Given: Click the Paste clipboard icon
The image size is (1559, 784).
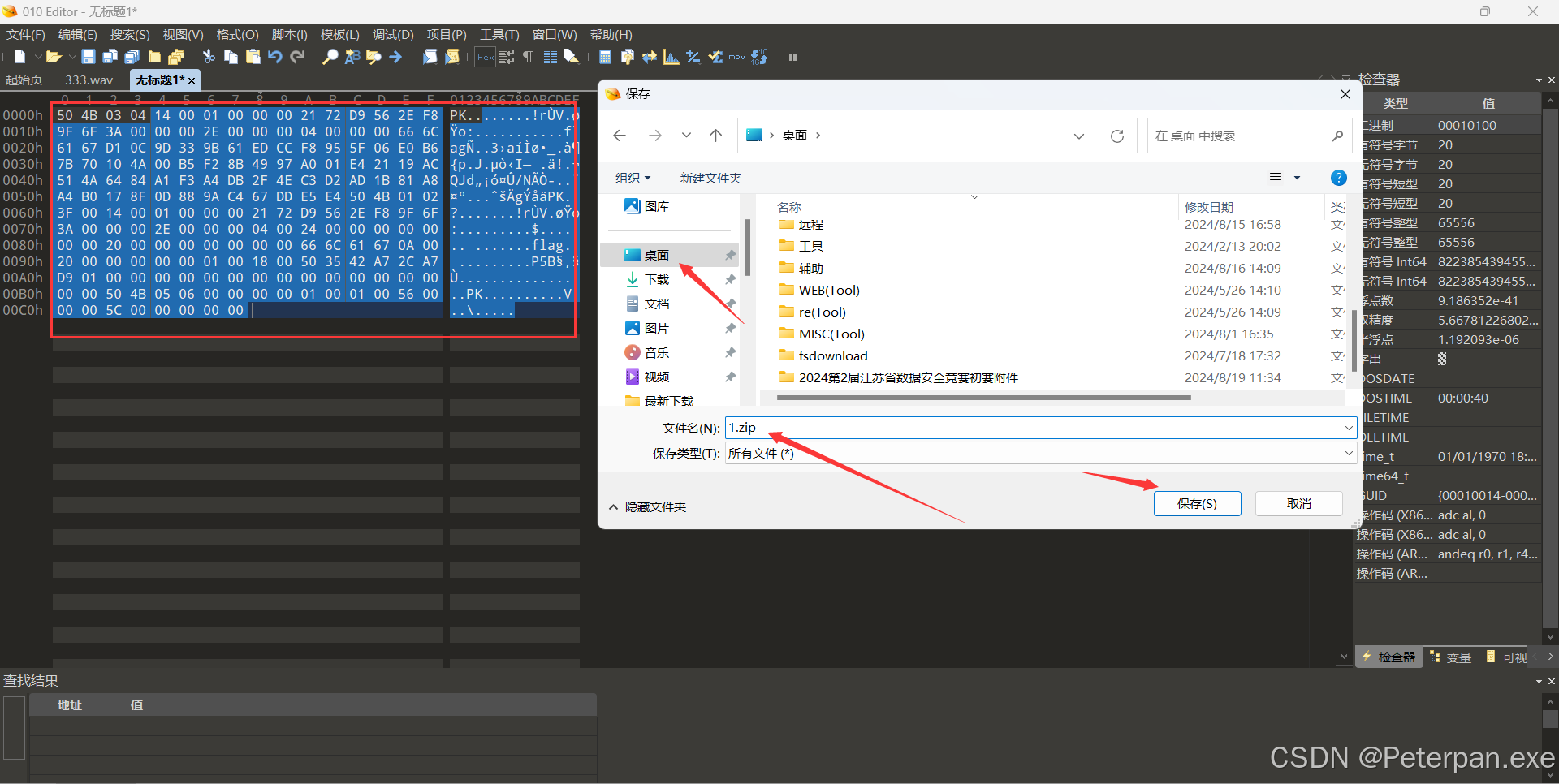Looking at the screenshot, I should tap(253, 57).
